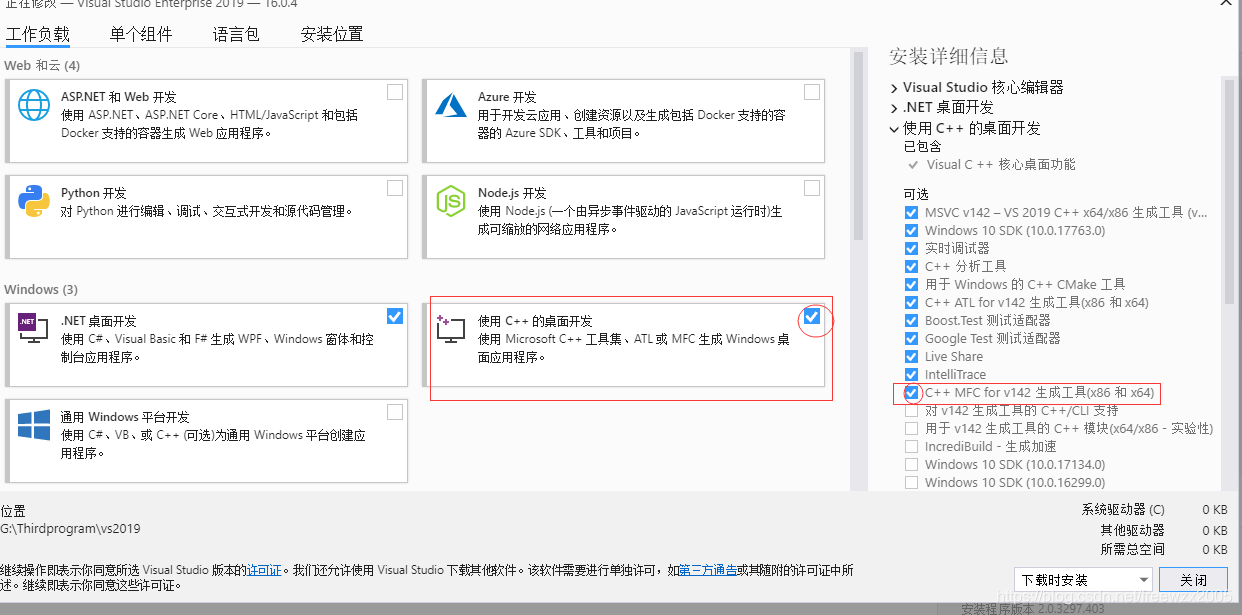Viewport: 1242px width, 615px height.
Task: Collapse 使用 C++ 的桌面开发 details section
Action: (x=894, y=129)
